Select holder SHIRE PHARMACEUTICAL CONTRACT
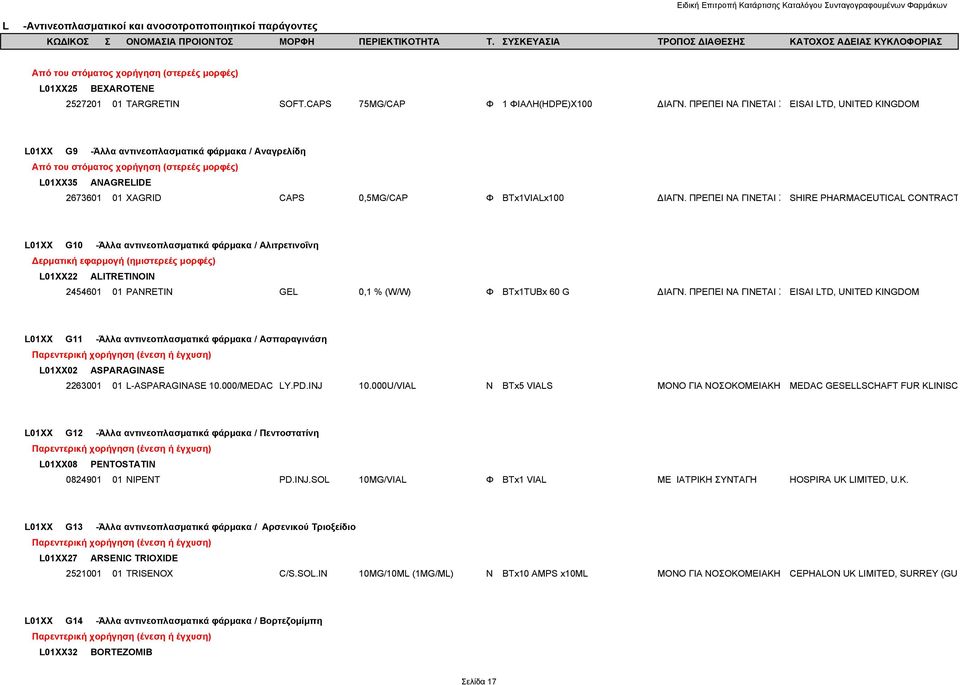The image size is (960, 685). 874,198
